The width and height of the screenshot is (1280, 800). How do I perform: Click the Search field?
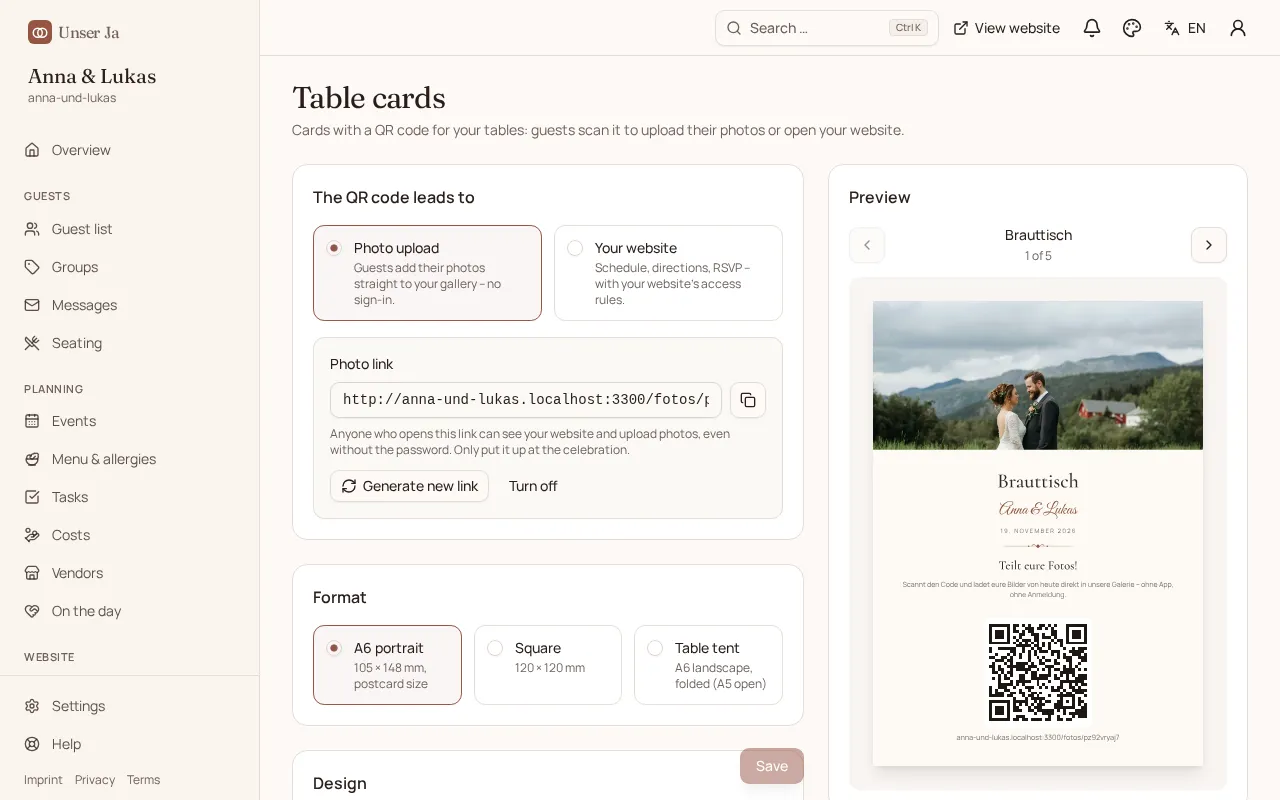point(827,28)
